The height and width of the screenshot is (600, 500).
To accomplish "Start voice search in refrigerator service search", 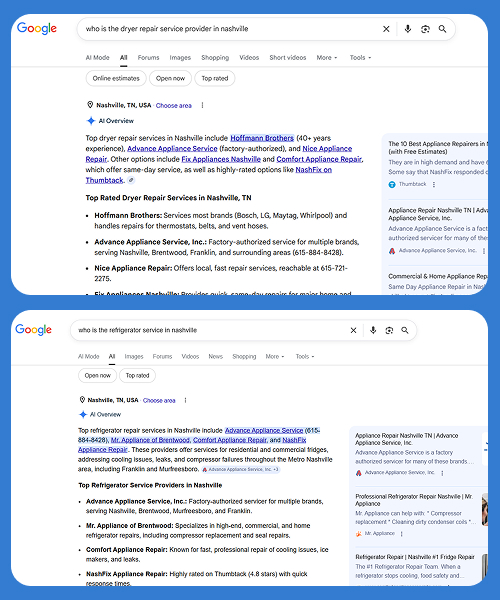I will [373, 330].
